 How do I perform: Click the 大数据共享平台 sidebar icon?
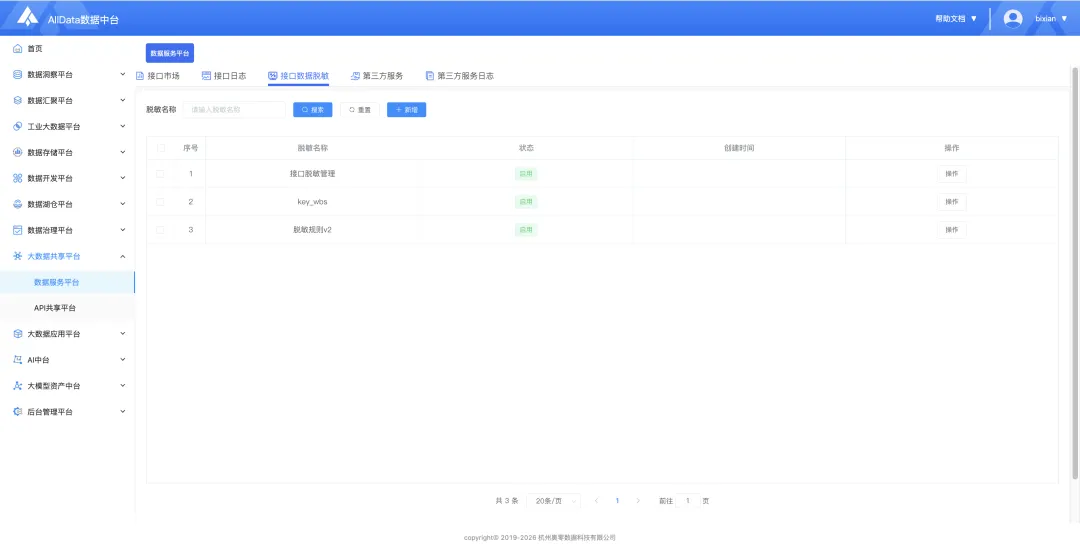(x=18, y=256)
